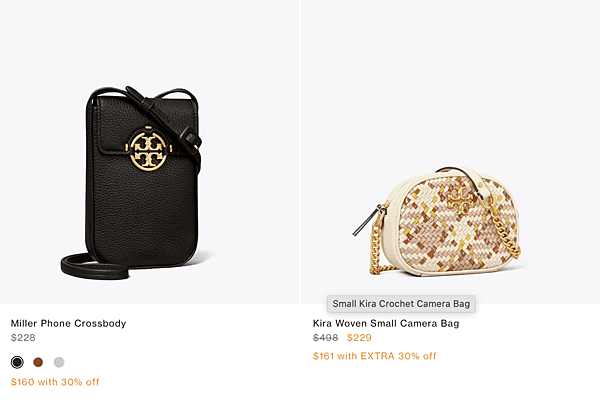Click the Small Kira Crochet Camera Bag tooltip
600x405 pixels.
pos(401,304)
